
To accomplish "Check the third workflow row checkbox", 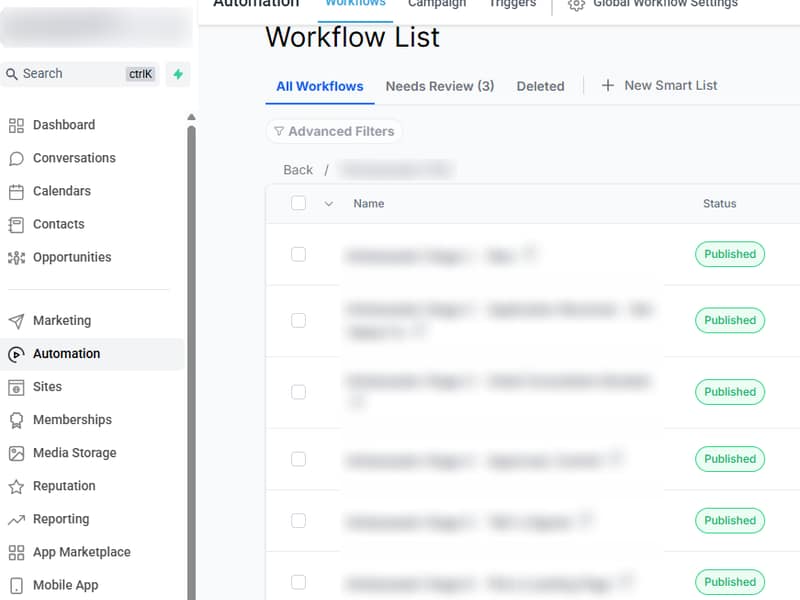I will 298,392.
